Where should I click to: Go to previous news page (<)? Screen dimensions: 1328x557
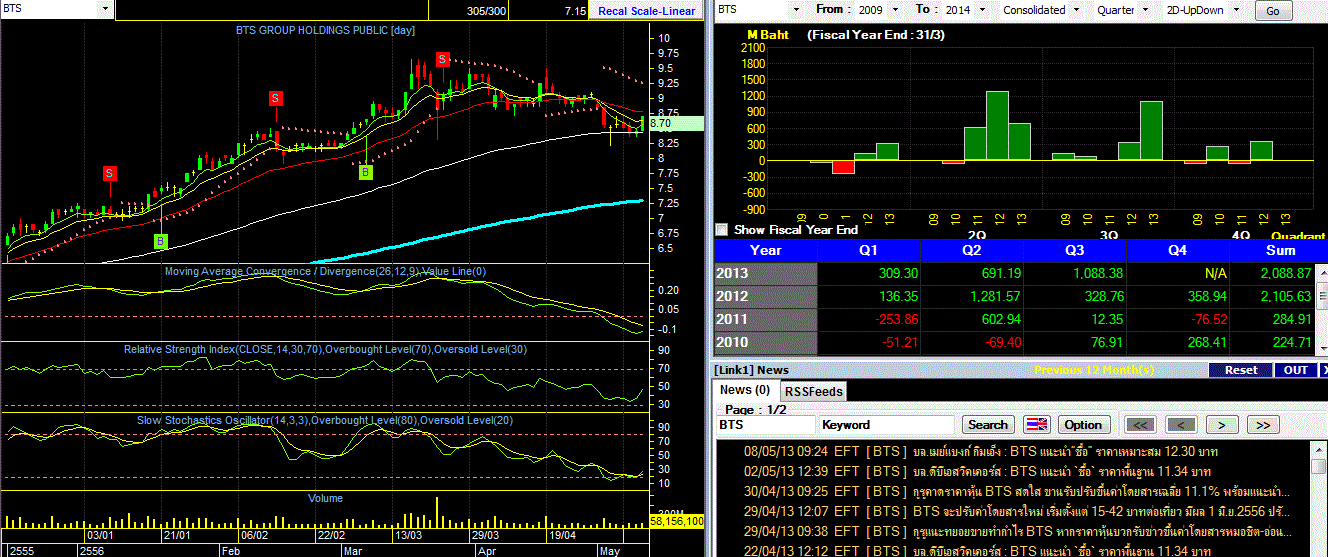[1181, 424]
